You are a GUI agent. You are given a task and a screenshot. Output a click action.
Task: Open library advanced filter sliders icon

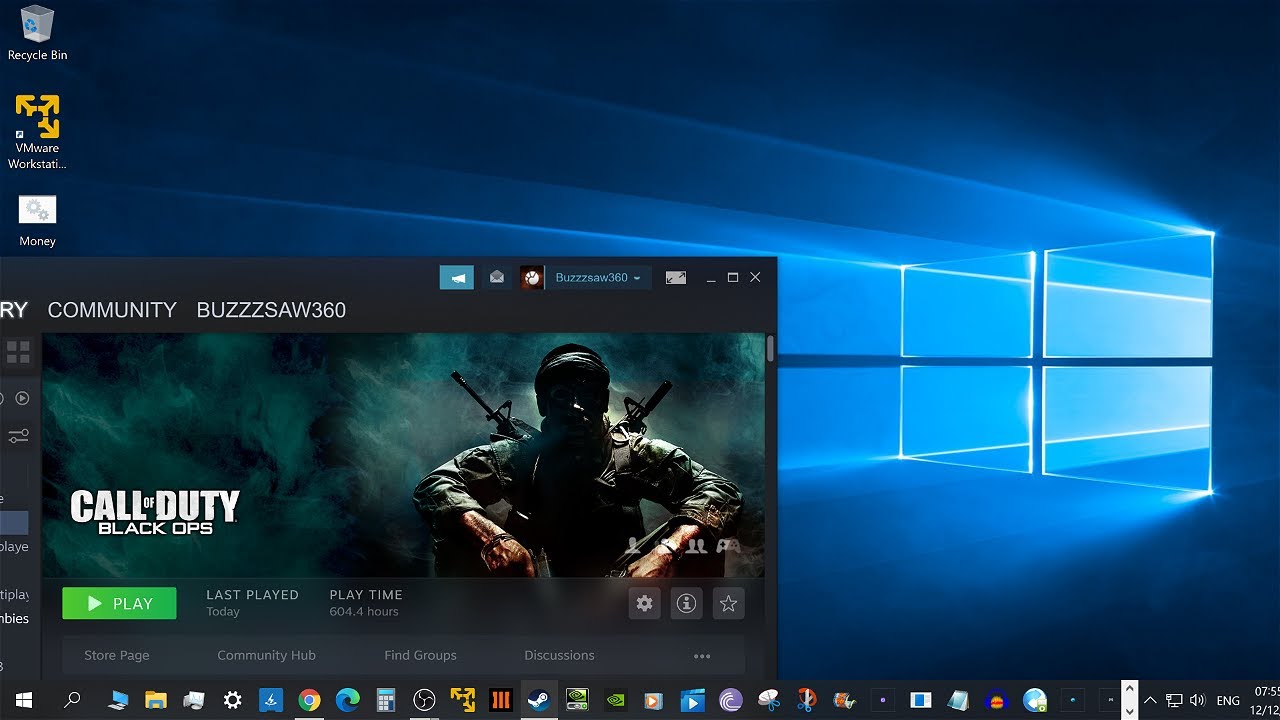[18, 436]
